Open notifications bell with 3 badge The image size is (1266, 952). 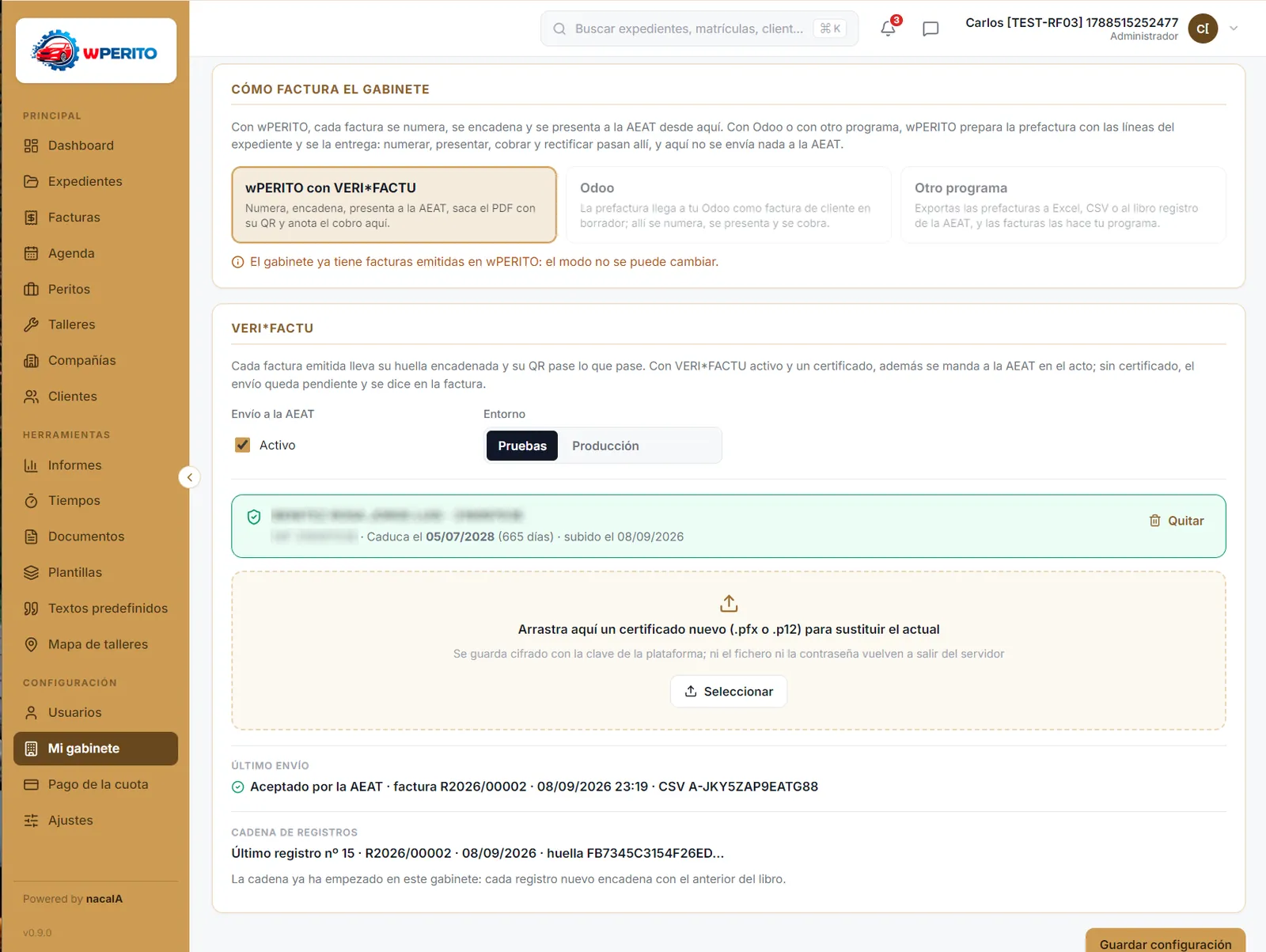point(889,28)
